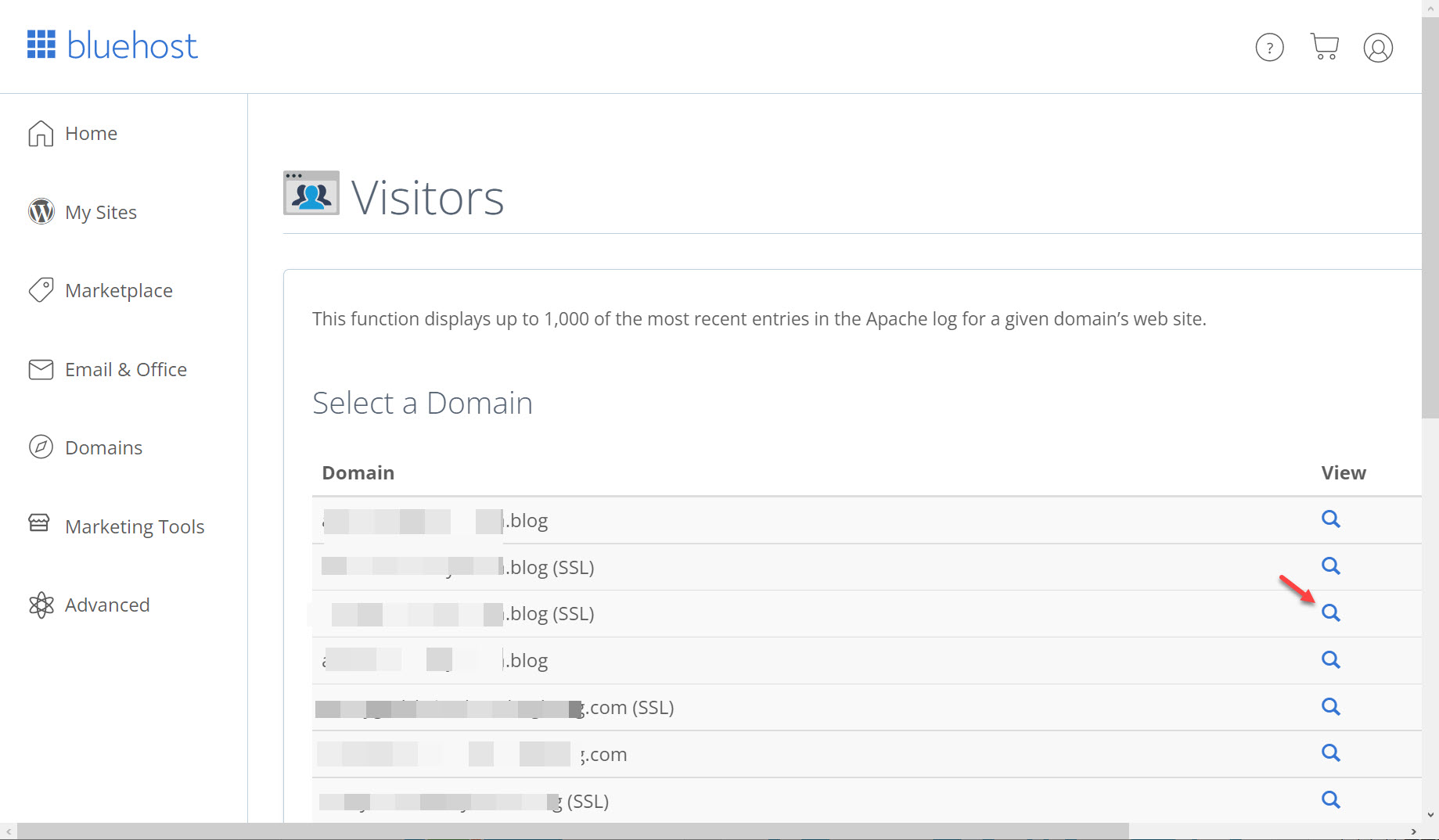Open the user account profile icon

(x=1378, y=48)
